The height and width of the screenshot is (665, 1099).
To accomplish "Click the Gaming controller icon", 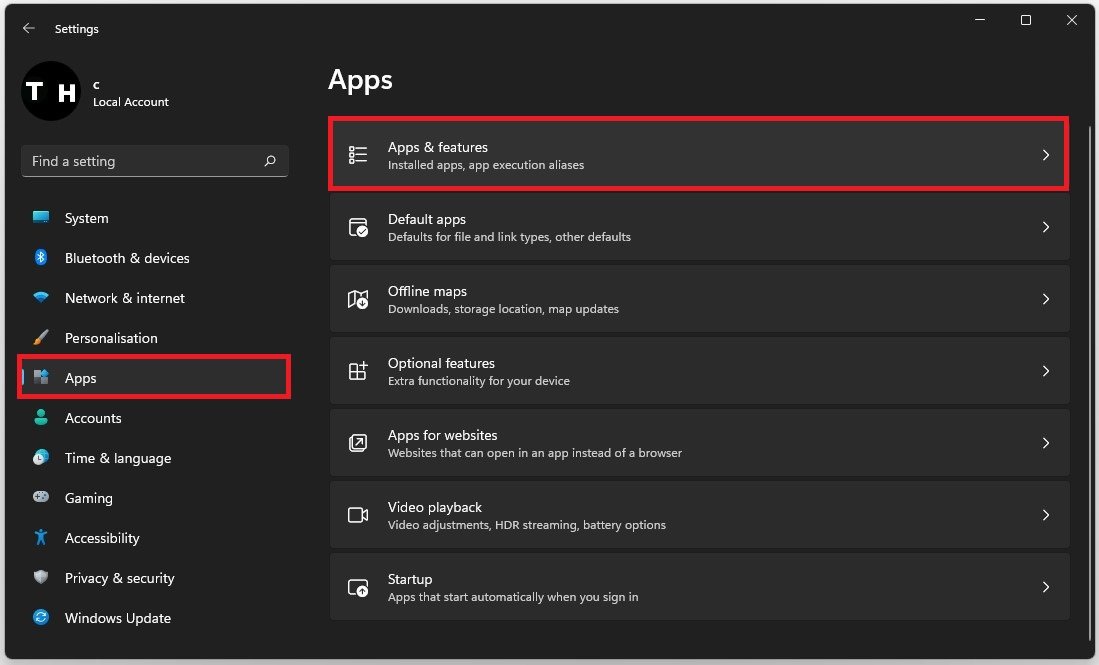I will pyautogui.click(x=41, y=498).
